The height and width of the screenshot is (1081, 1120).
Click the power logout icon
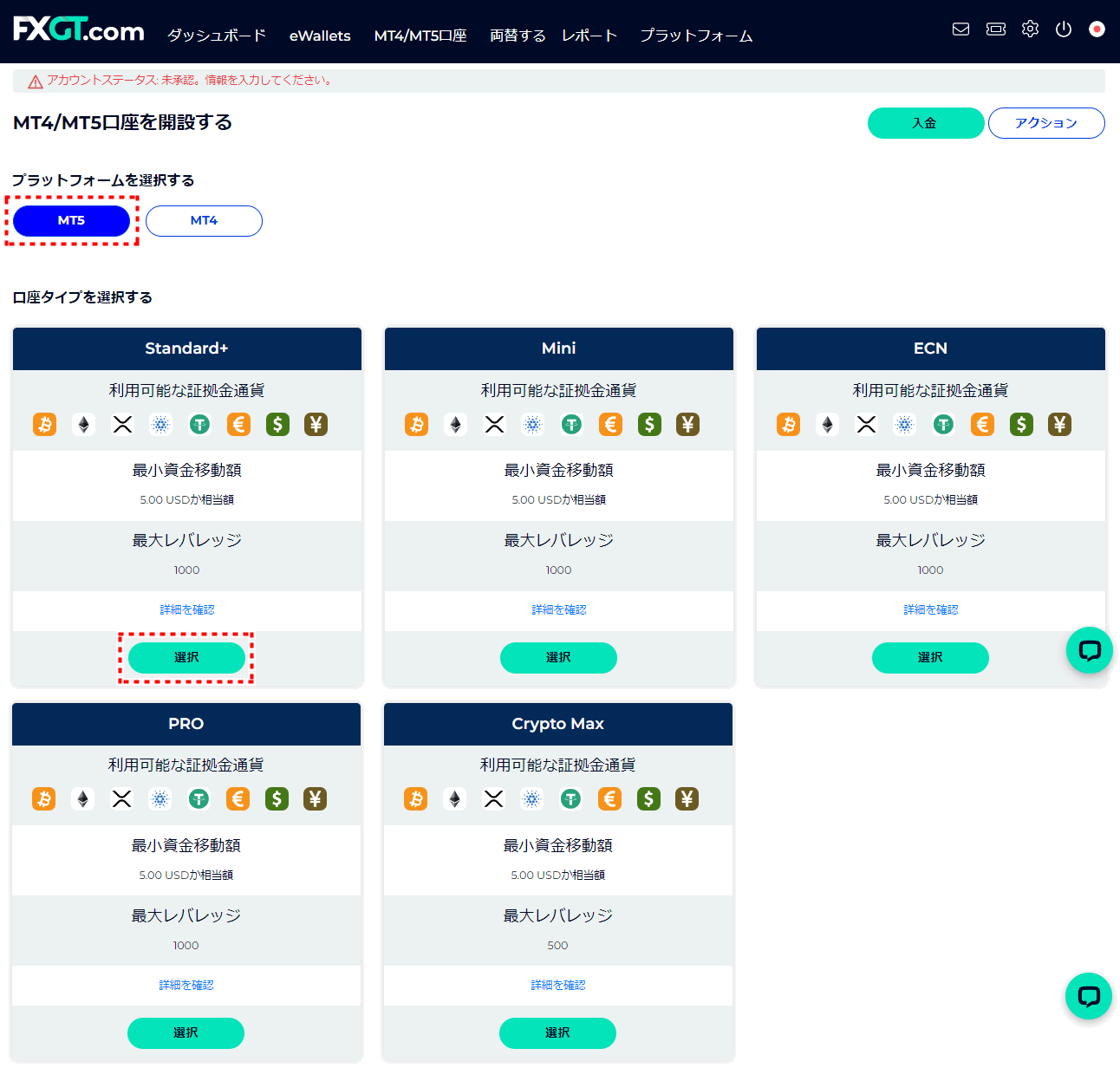(1064, 29)
